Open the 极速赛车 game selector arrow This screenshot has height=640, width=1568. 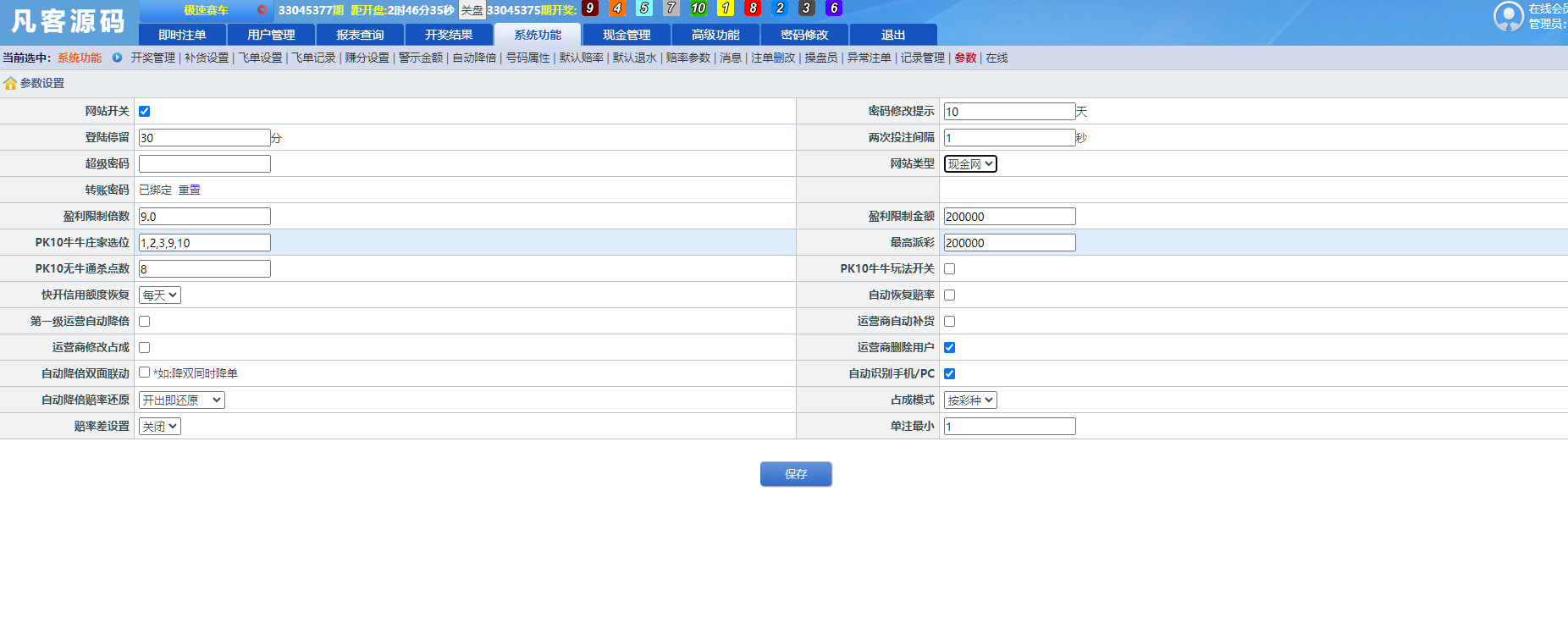[x=262, y=10]
